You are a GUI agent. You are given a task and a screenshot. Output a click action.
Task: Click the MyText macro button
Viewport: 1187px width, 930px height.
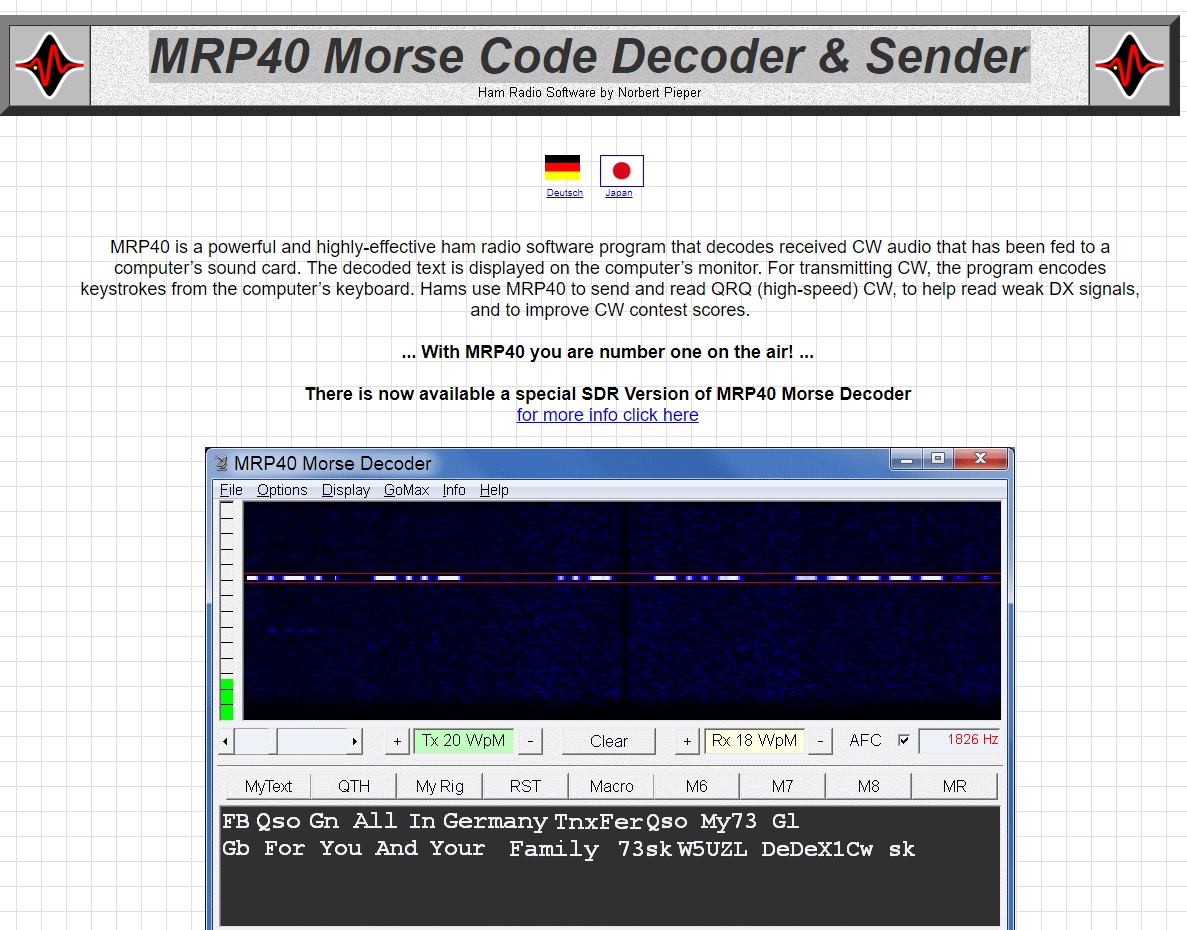click(268, 786)
